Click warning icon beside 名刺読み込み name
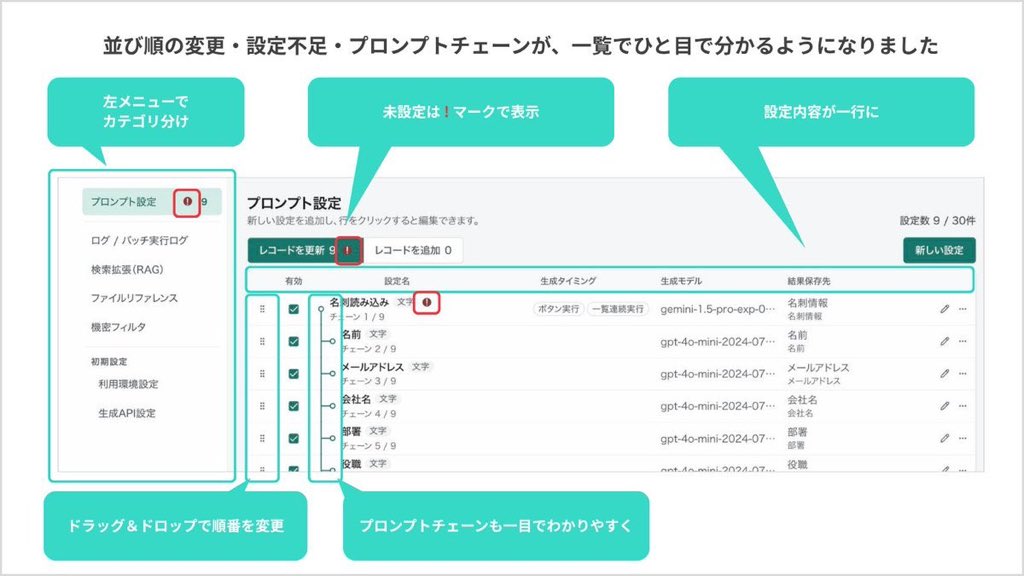 click(426, 302)
